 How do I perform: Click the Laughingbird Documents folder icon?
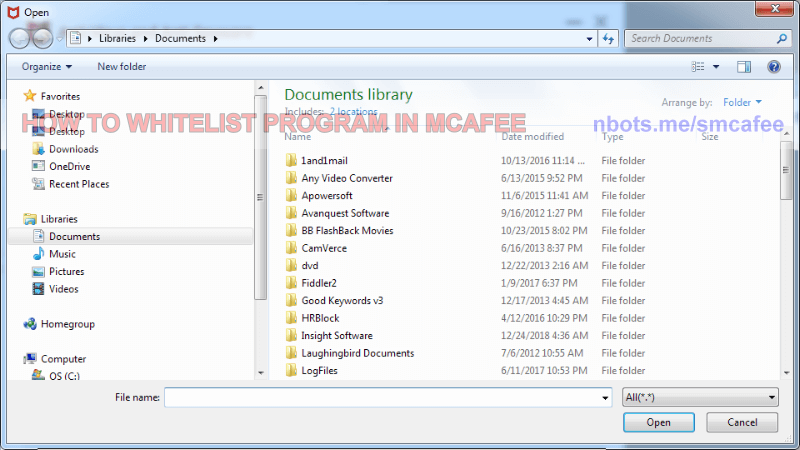pos(291,353)
